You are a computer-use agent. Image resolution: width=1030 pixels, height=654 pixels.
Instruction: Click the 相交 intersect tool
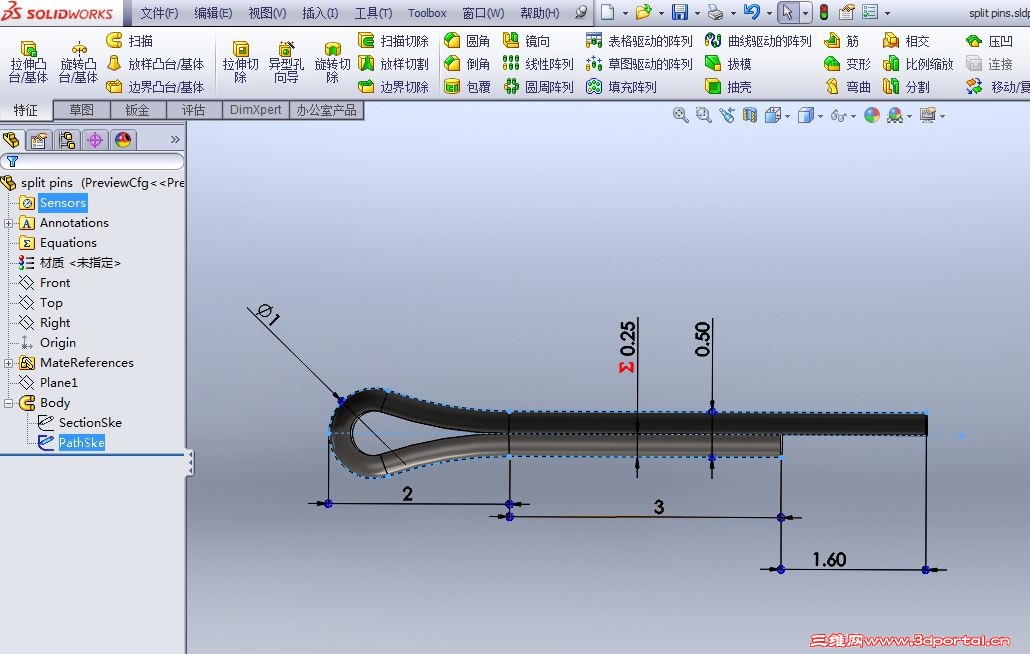[x=907, y=41]
